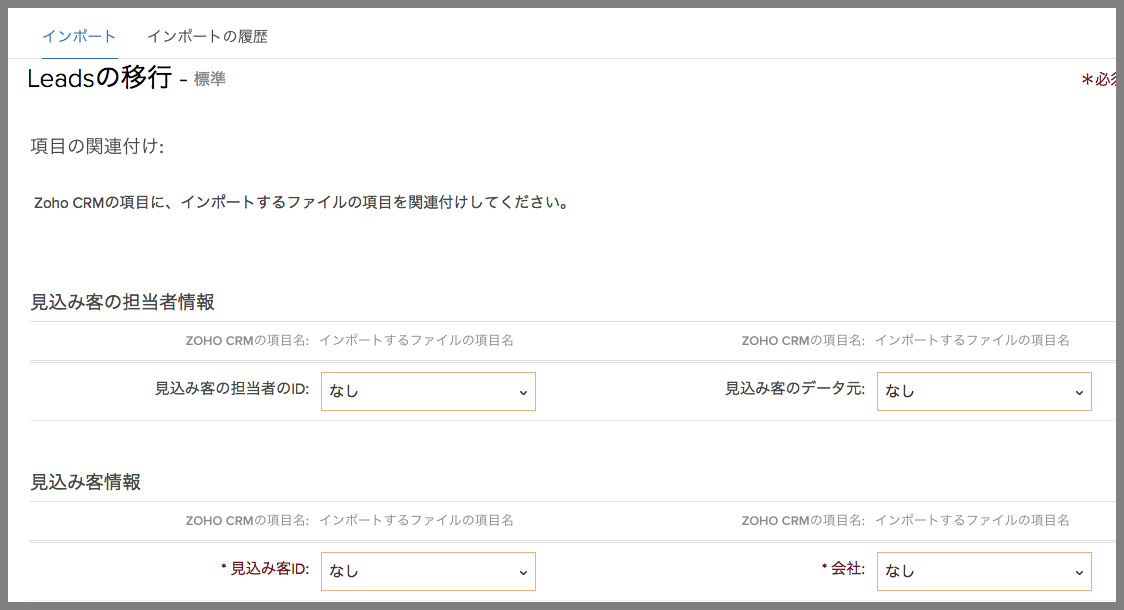Image resolution: width=1124 pixels, height=610 pixels.
Task: Click the 見込み客情報 section heading
Action: (x=85, y=482)
